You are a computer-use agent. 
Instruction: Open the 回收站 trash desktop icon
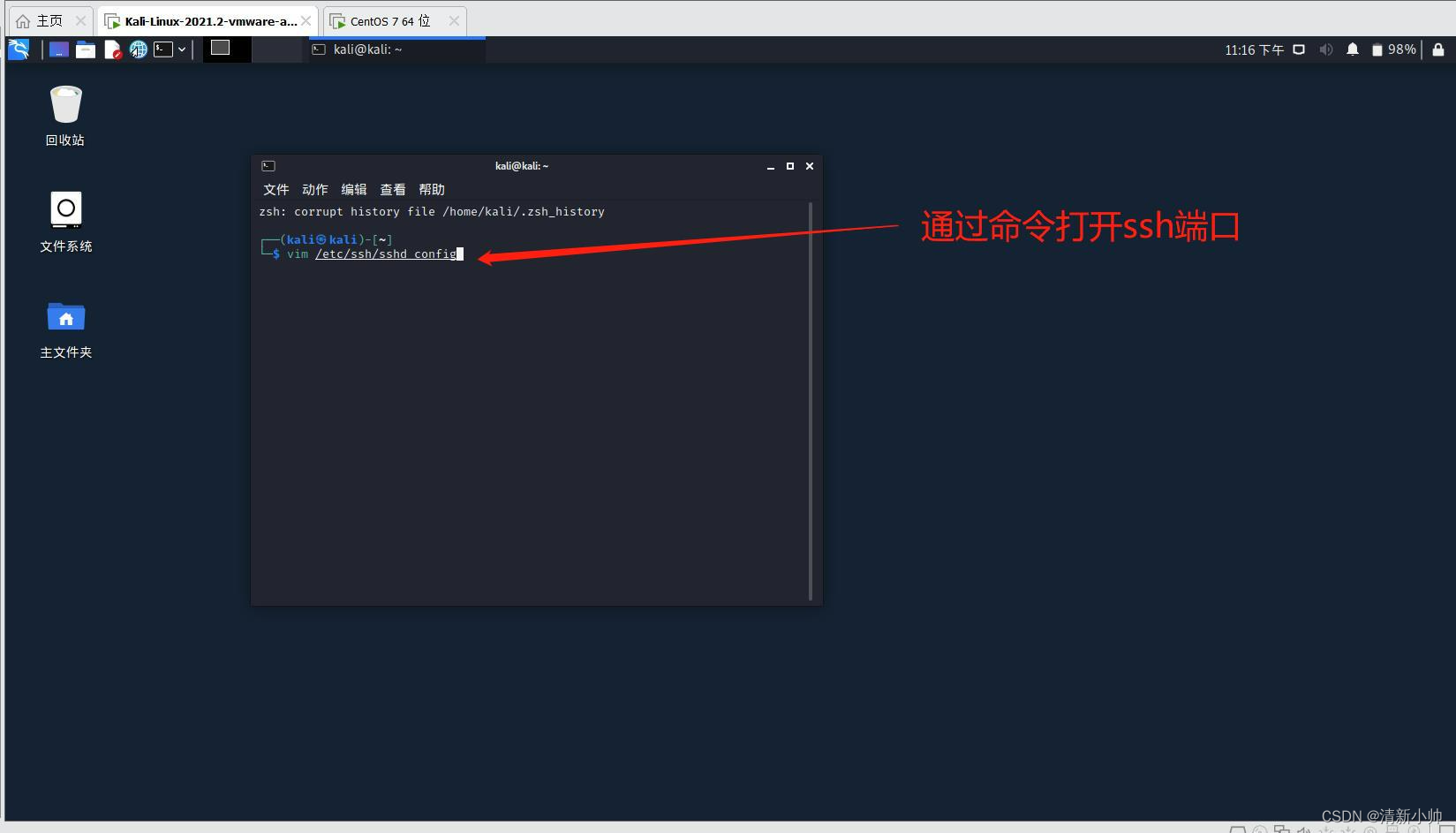(65, 116)
